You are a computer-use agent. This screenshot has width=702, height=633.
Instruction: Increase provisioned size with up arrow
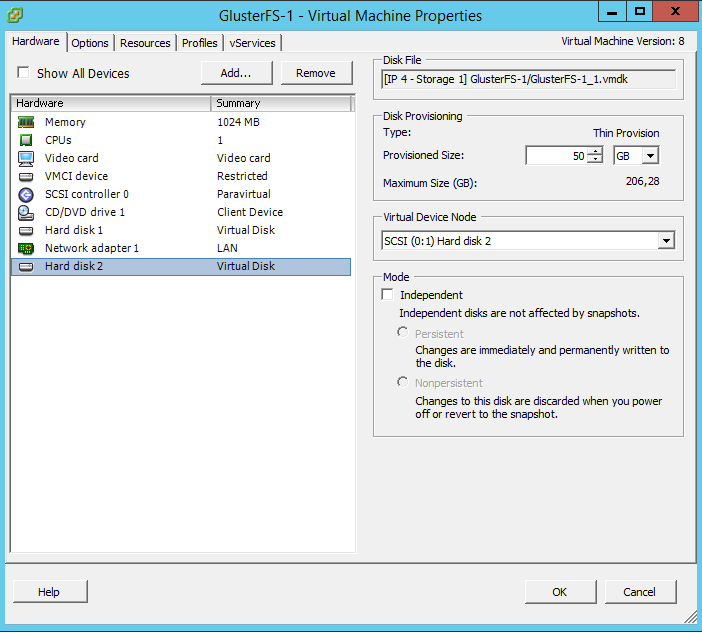click(595, 151)
